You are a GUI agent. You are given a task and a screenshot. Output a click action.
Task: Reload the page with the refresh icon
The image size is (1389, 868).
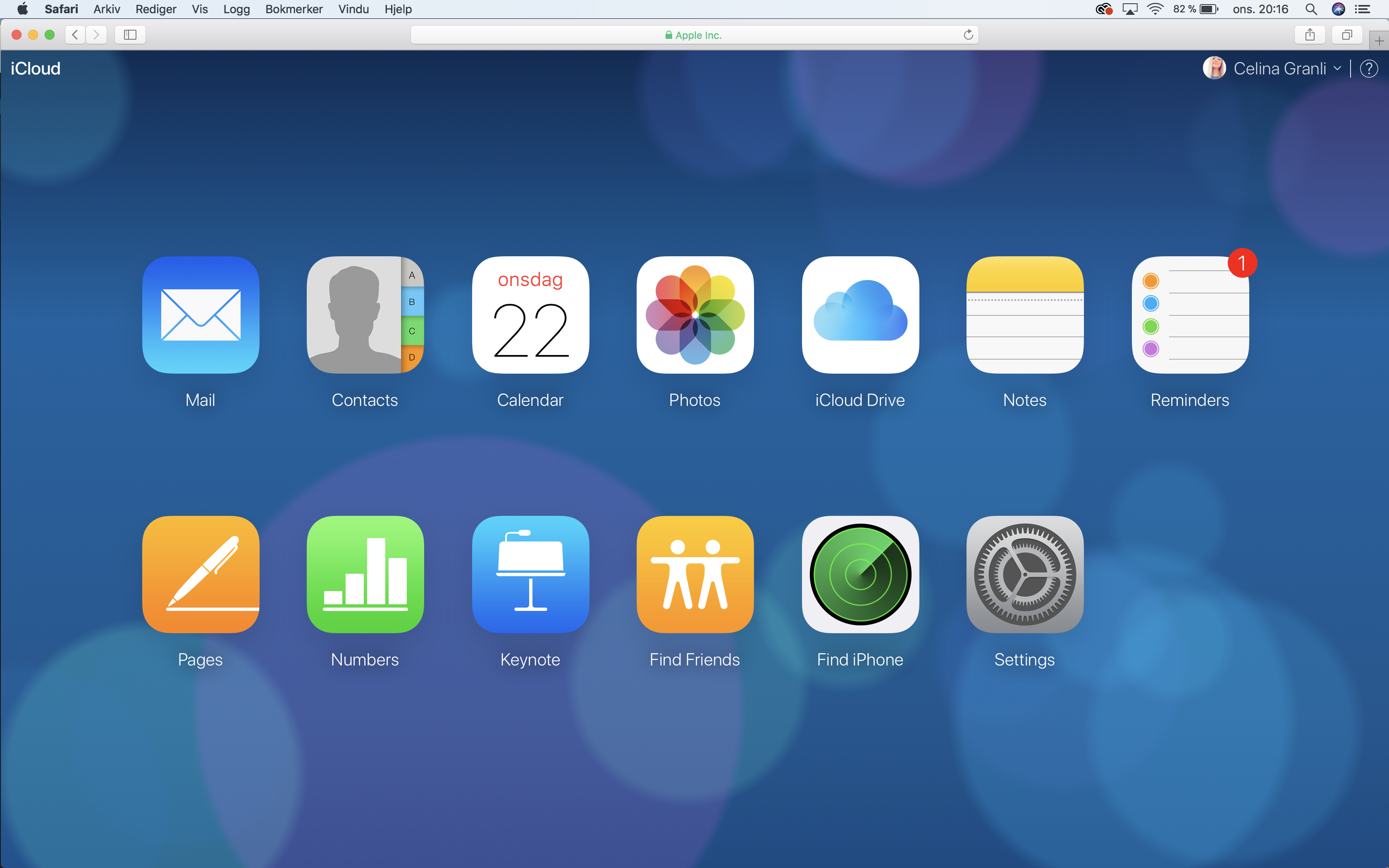click(x=968, y=35)
